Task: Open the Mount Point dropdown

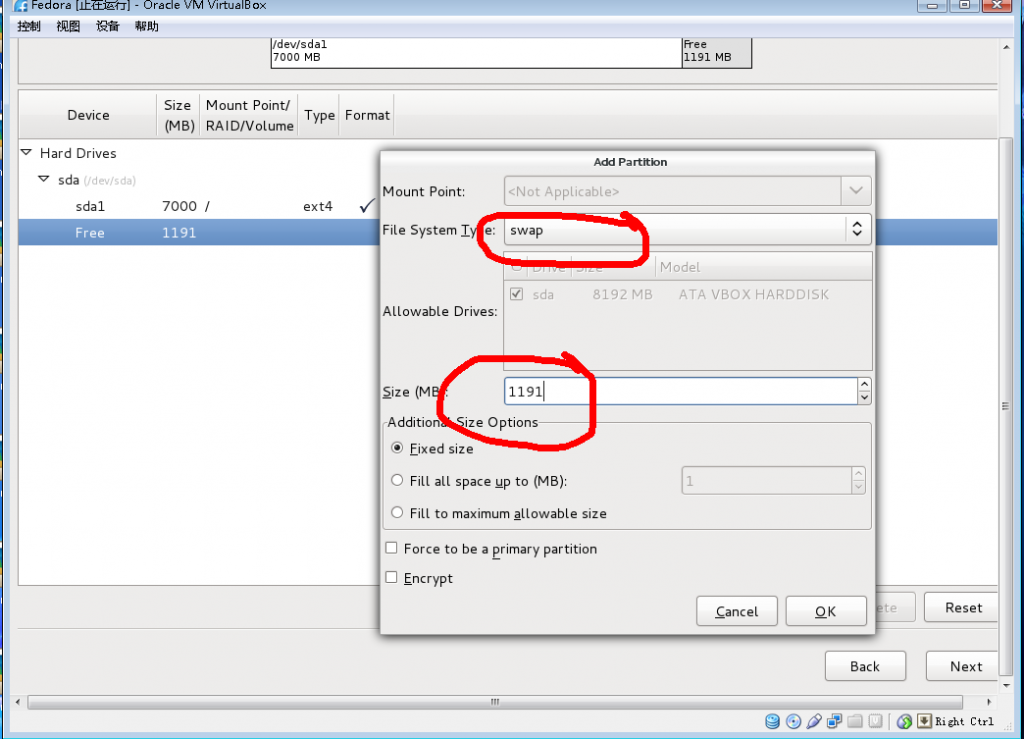Action: 857,191
